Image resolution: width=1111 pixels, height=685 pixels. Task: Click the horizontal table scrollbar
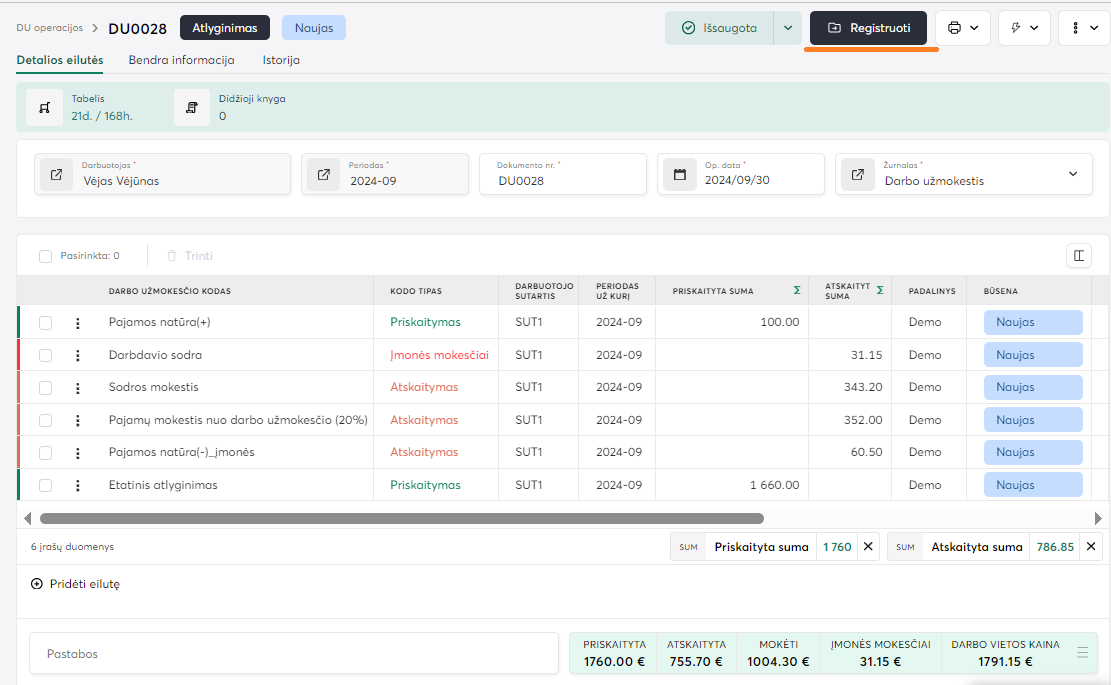tap(400, 519)
